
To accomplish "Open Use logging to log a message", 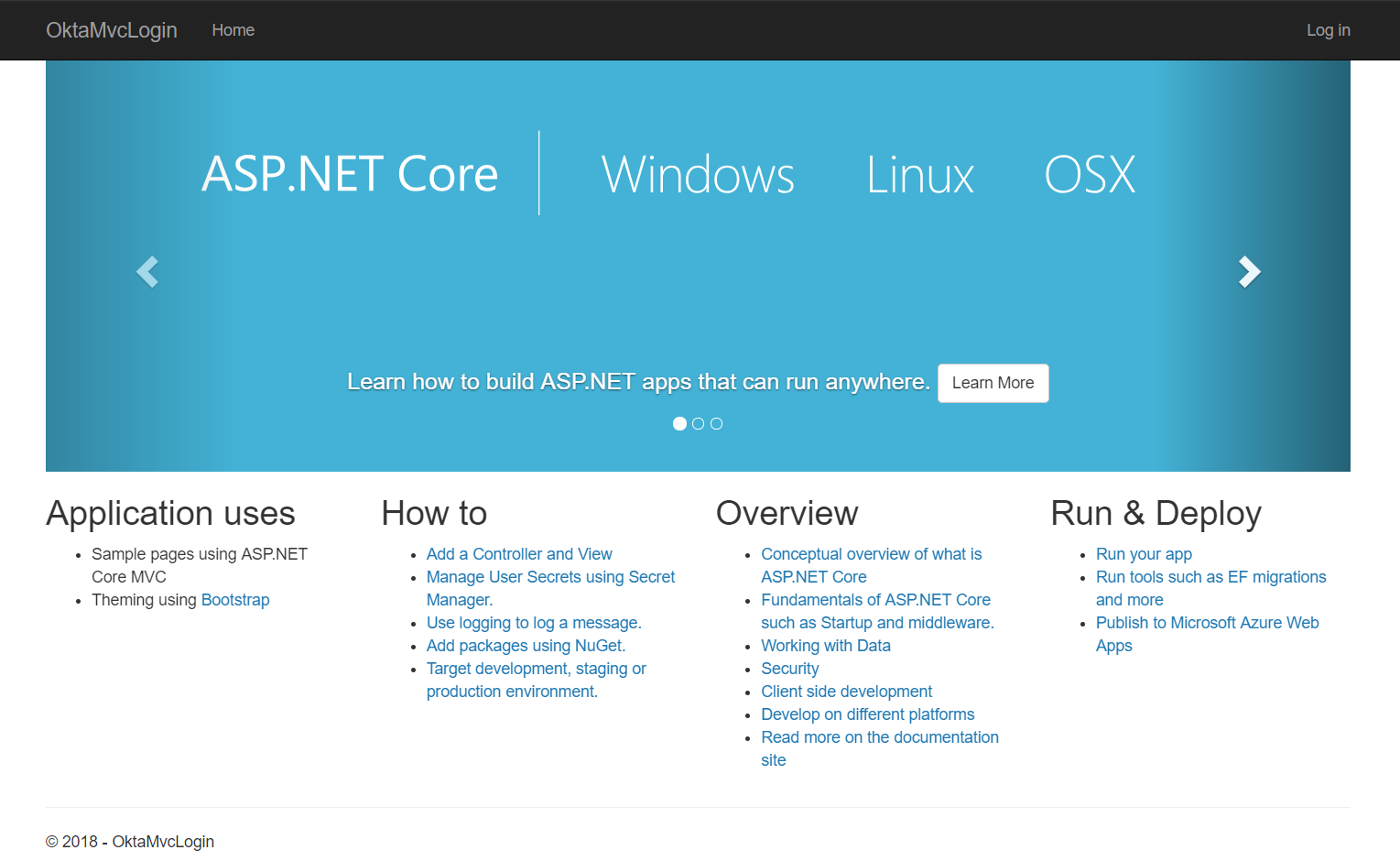I will coord(534,623).
